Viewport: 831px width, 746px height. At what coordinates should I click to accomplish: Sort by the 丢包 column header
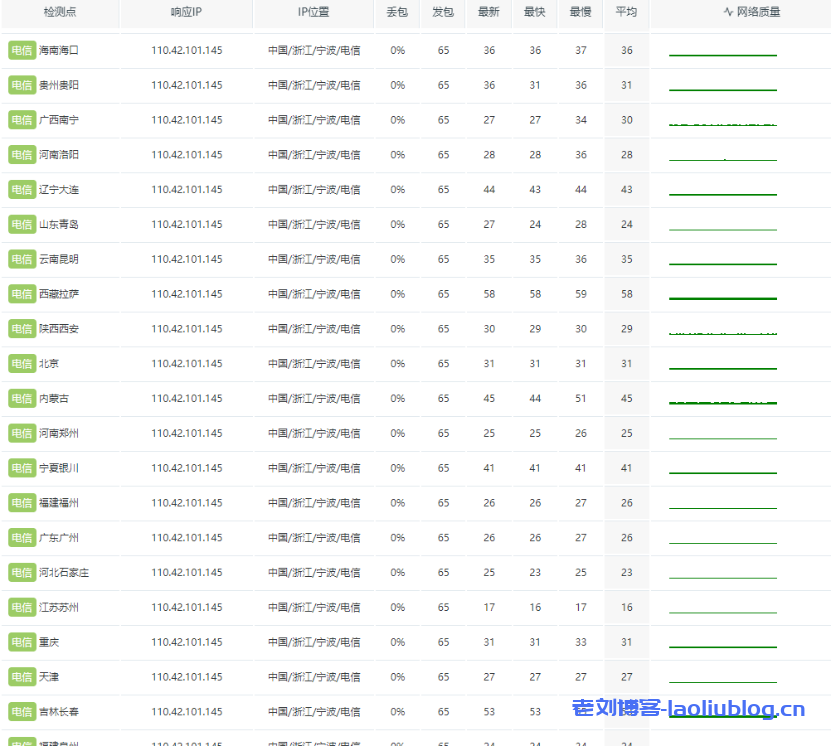pos(397,12)
